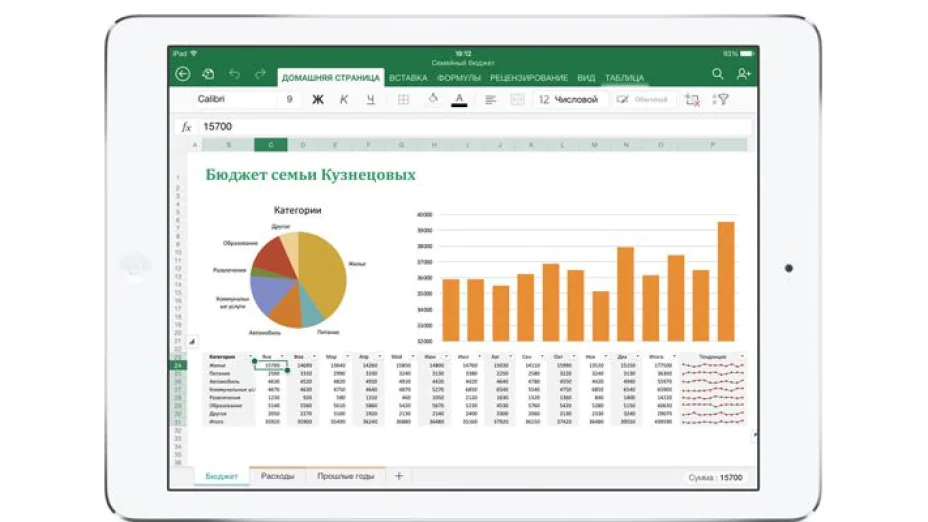Screen dimensions: 928x522
Task: Select the Жилье row label
Action: (x=217, y=366)
